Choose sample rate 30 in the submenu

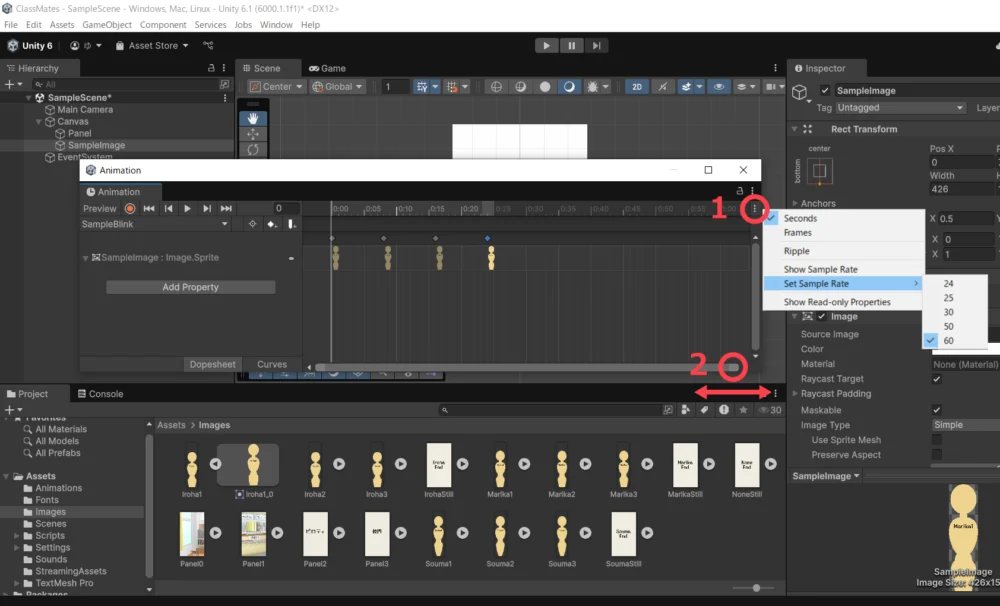tap(948, 312)
